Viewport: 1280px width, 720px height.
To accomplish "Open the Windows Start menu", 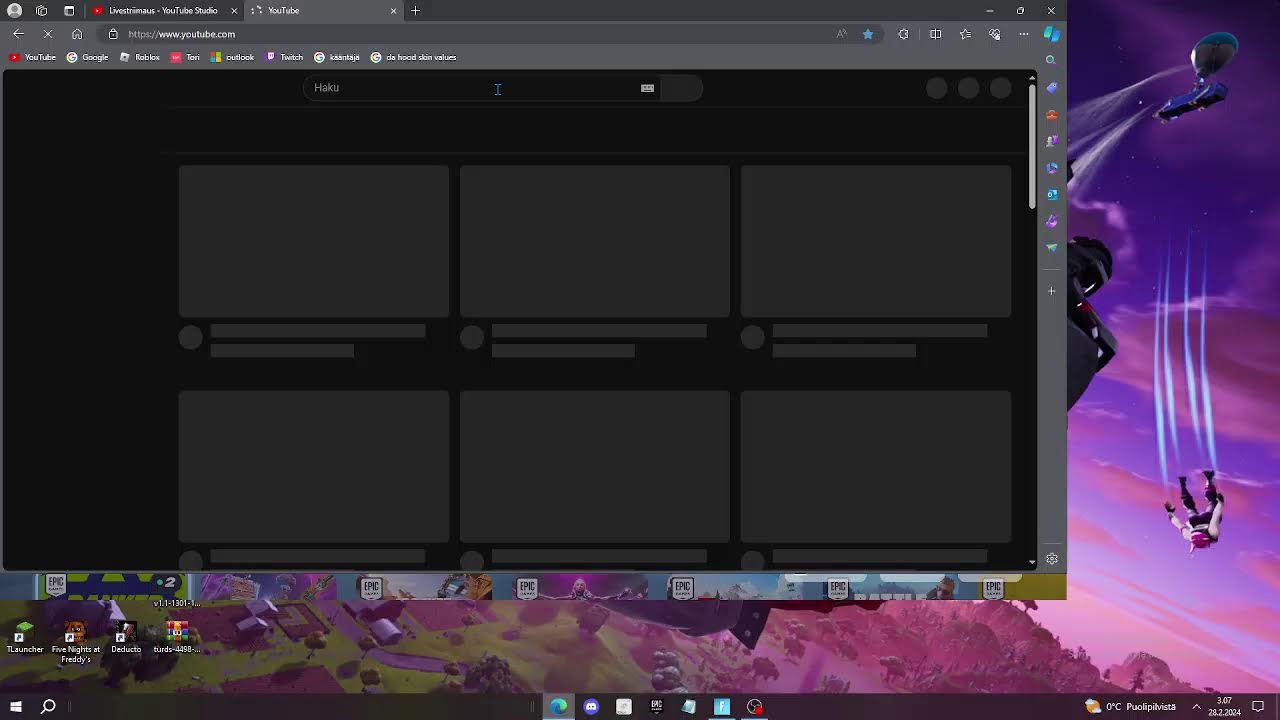I will coord(16,707).
